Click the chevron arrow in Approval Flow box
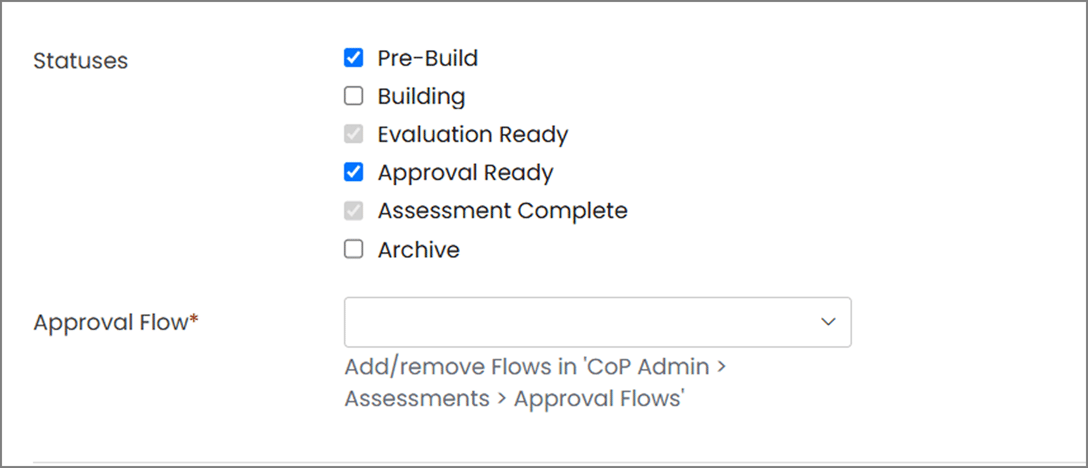This screenshot has height=468, width=1088. pos(828,322)
